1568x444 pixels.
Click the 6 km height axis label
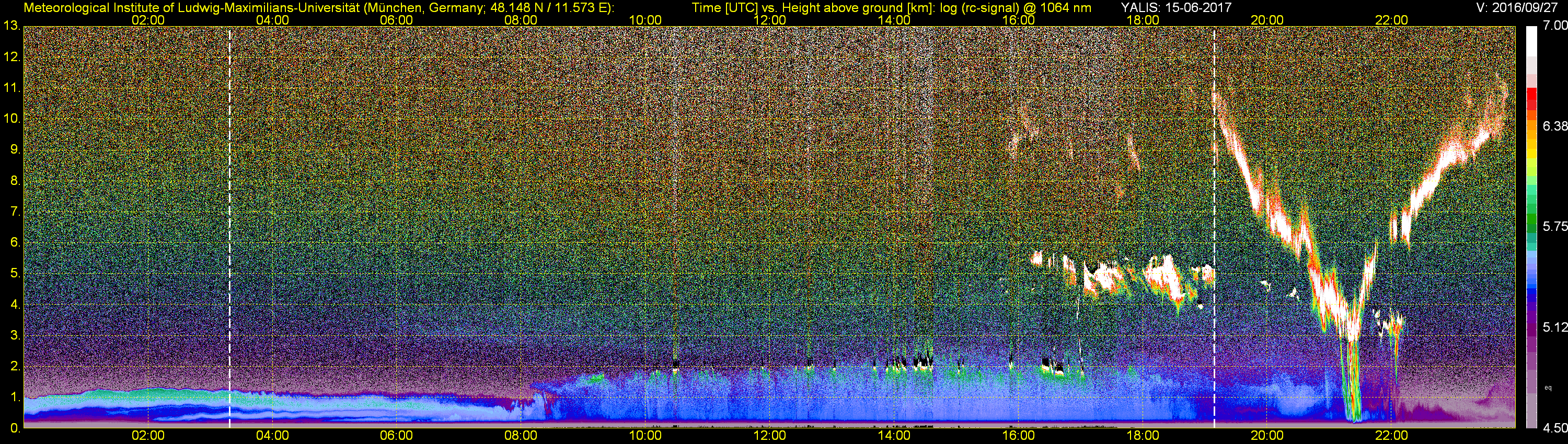pyautogui.click(x=15, y=243)
